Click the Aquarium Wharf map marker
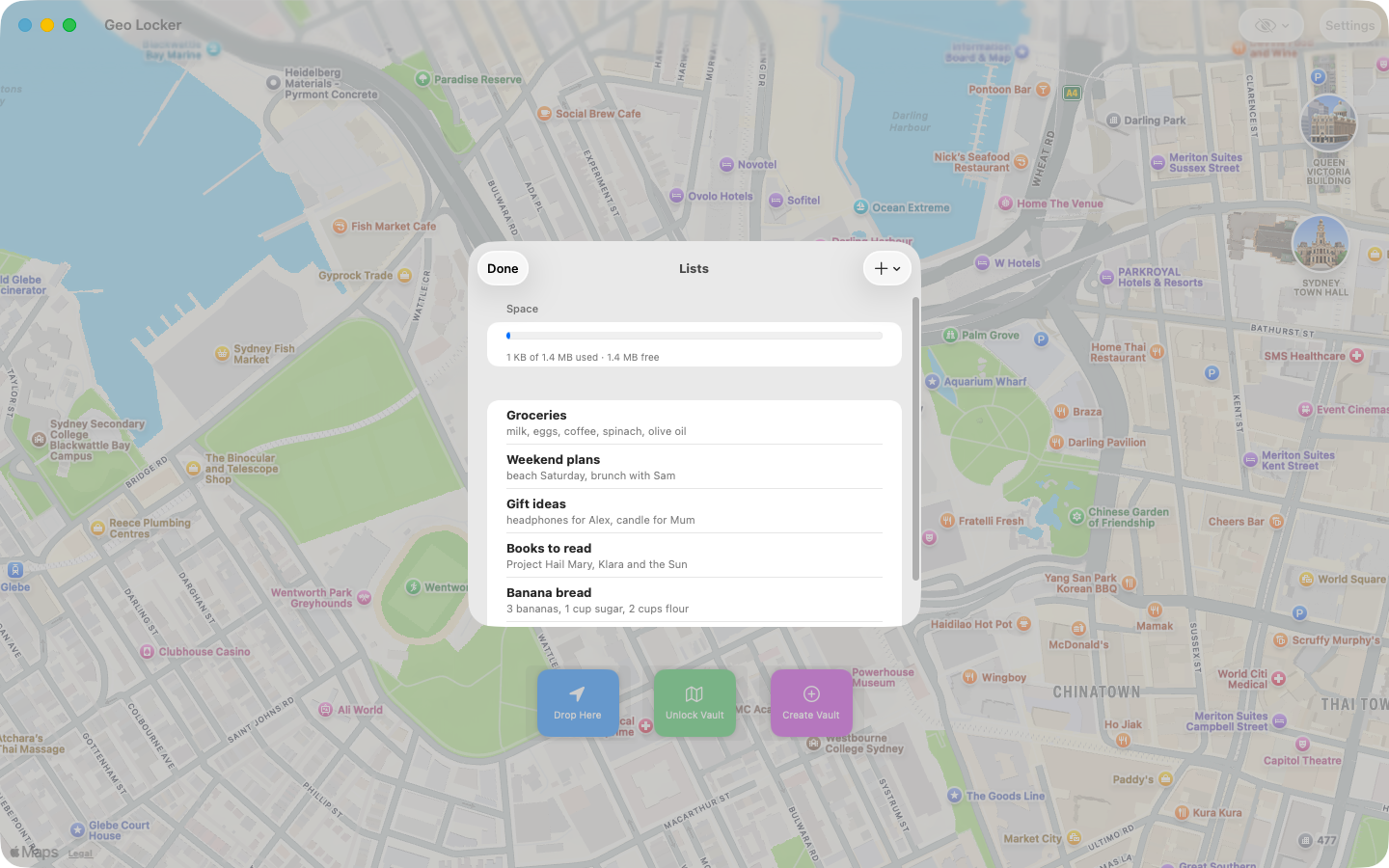 pyautogui.click(x=932, y=382)
